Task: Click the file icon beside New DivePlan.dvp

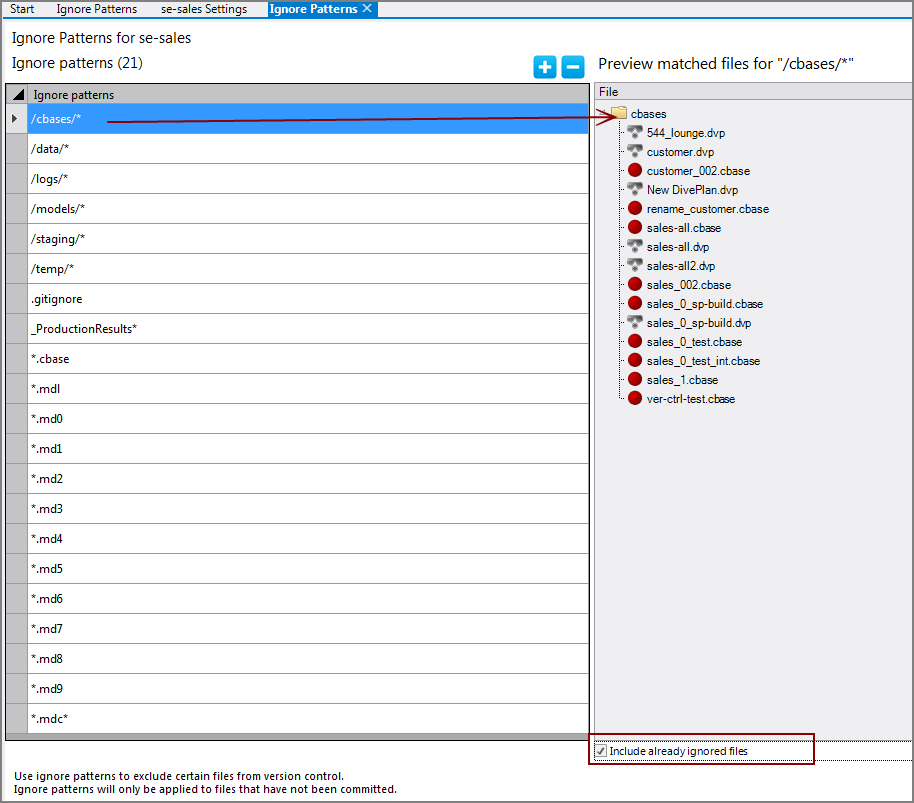Action: [634, 189]
